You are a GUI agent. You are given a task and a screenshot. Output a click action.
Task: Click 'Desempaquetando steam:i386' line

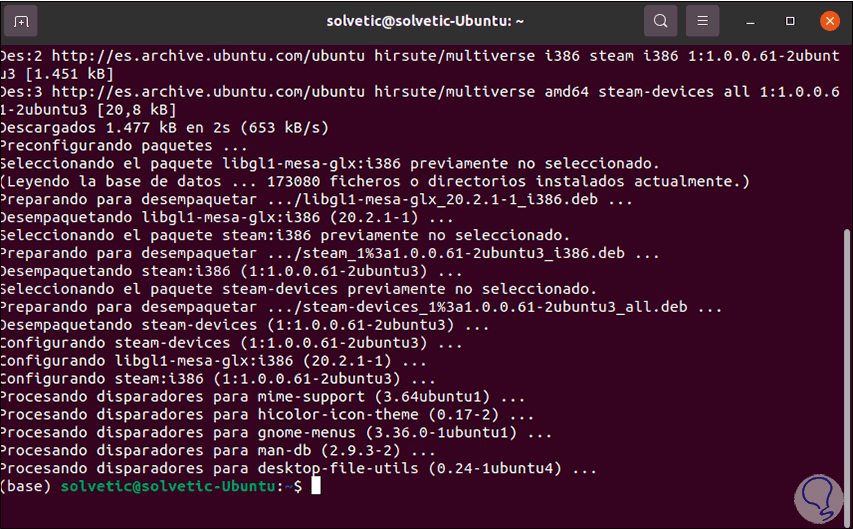231,271
